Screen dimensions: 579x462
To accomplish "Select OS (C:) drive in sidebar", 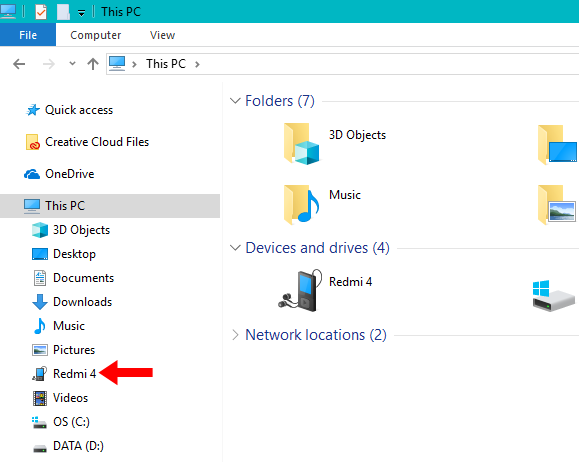I will pos(61,422).
